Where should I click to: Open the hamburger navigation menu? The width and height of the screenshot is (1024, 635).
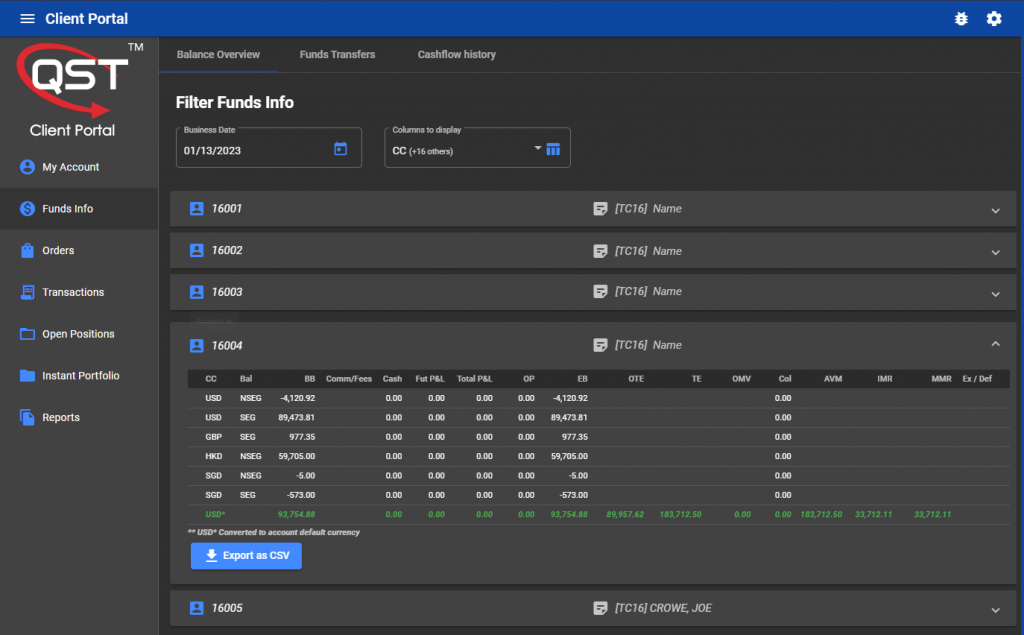(27, 18)
